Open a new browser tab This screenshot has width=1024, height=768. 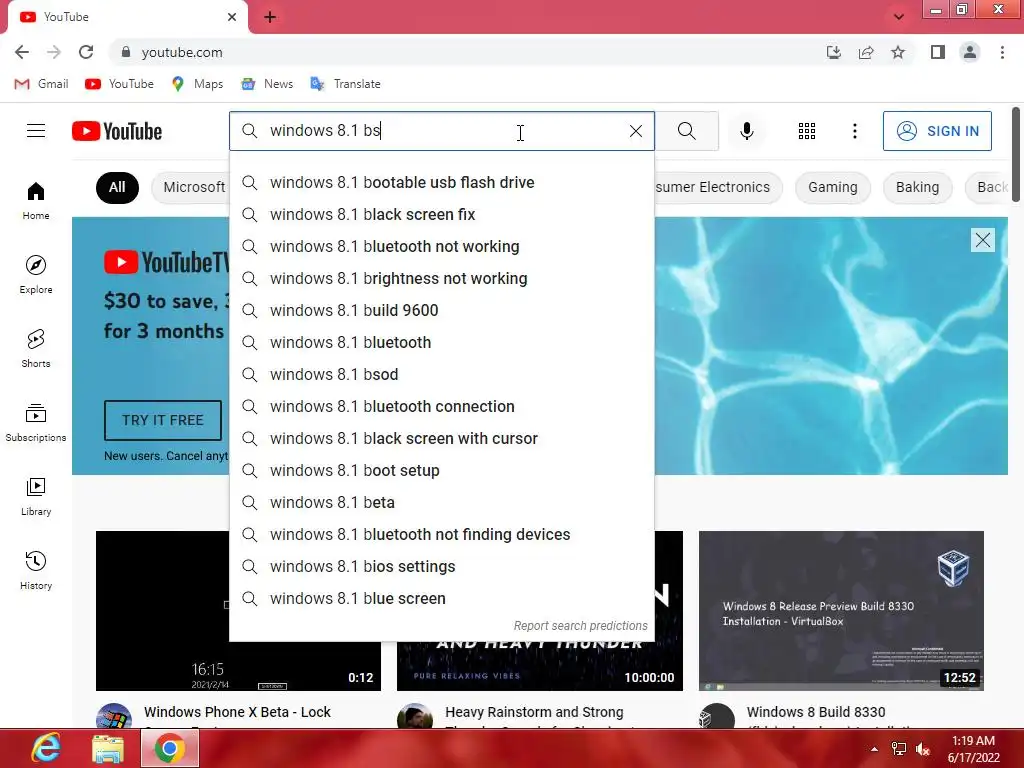270,17
